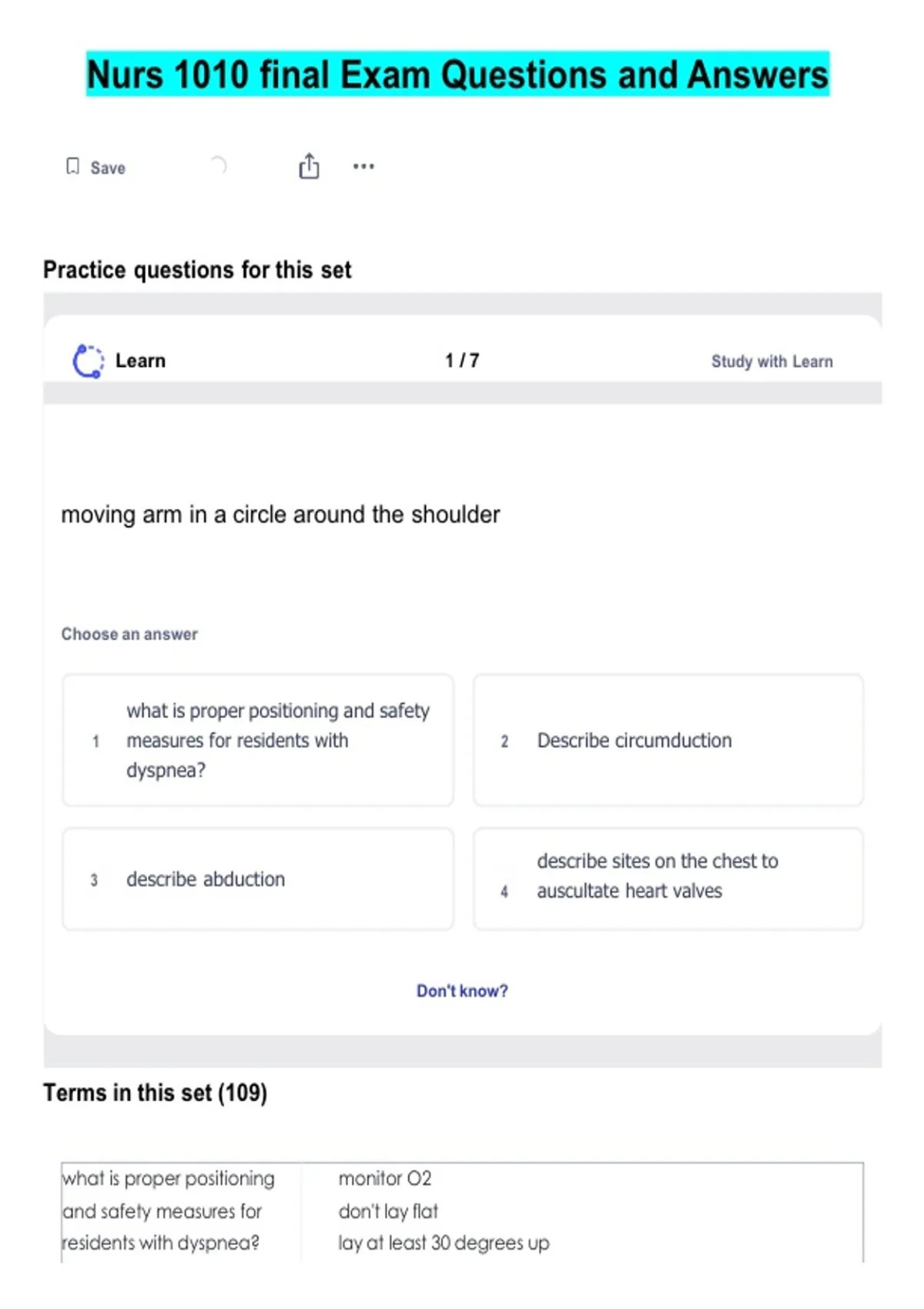The height and width of the screenshot is (1309, 924).
Task: Click the 'Terms in this set (109)' heading
Action: pos(156,1093)
